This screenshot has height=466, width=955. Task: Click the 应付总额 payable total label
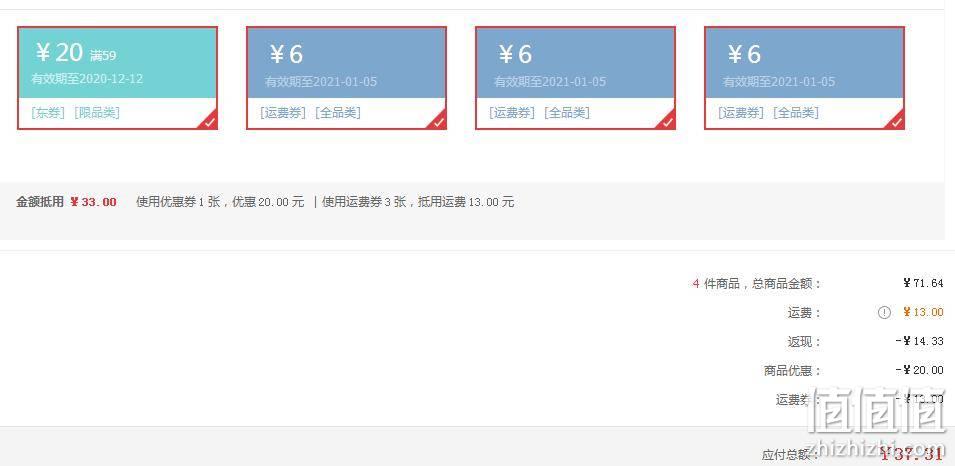coord(785,455)
